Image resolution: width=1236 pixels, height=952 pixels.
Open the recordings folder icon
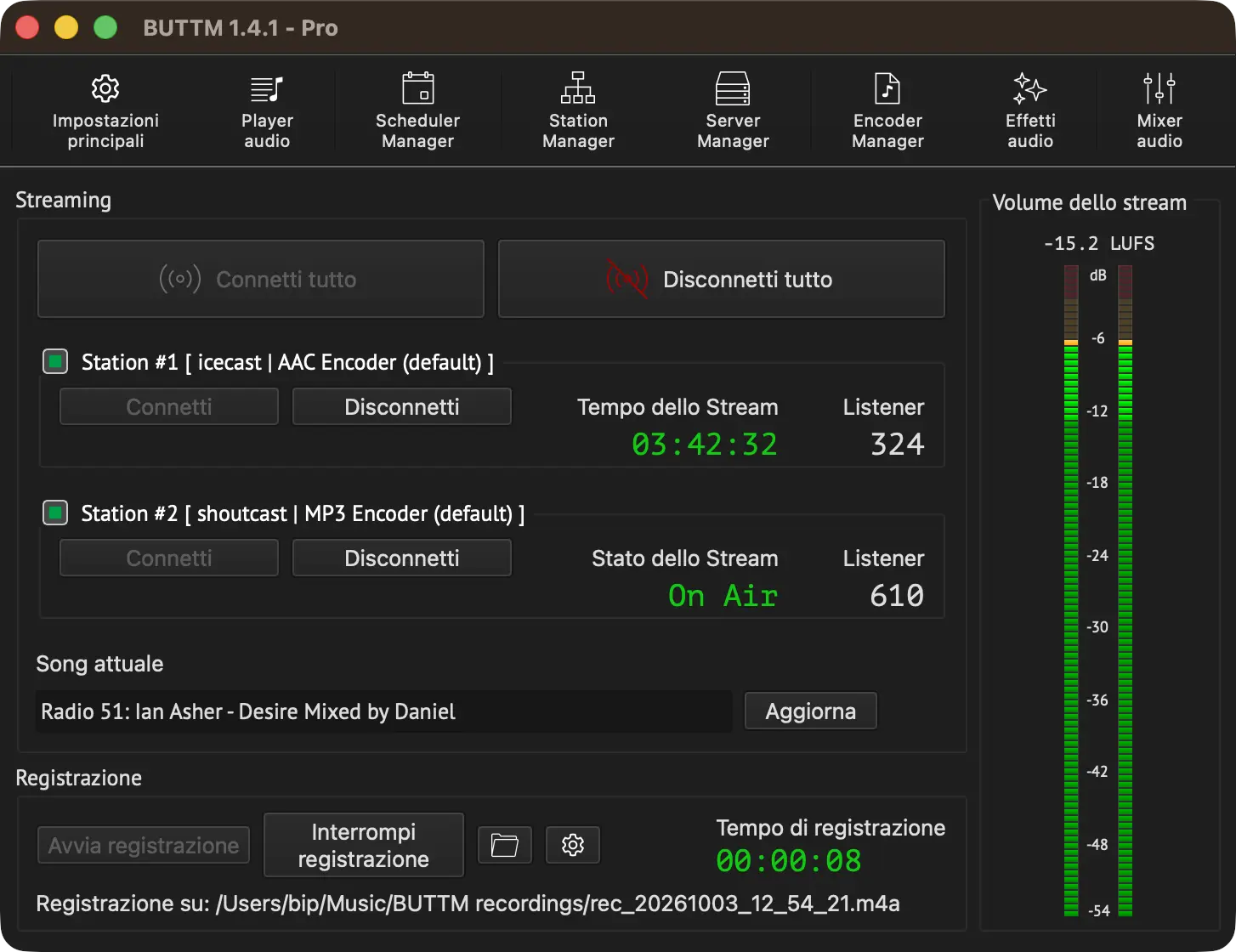[505, 845]
